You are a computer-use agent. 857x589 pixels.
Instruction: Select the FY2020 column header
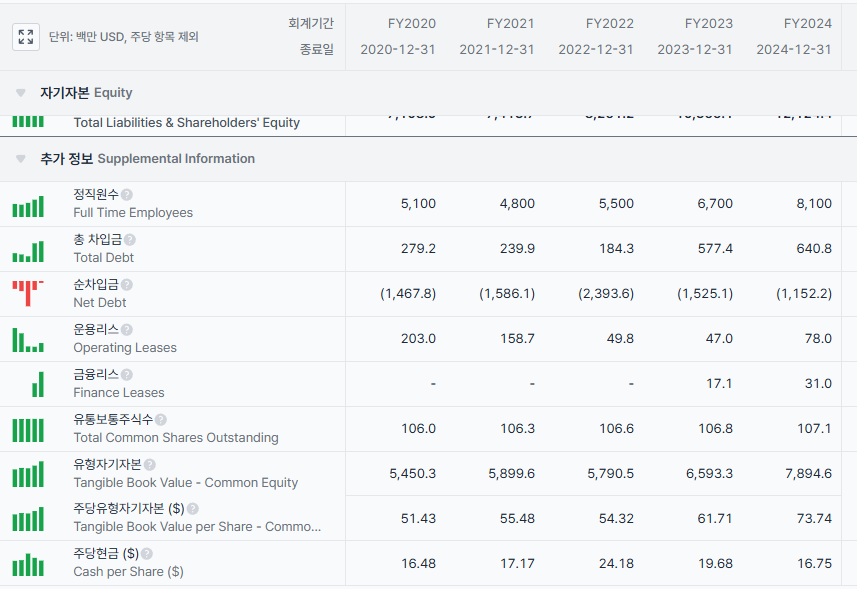pyautogui.click(x=397, y=23)
